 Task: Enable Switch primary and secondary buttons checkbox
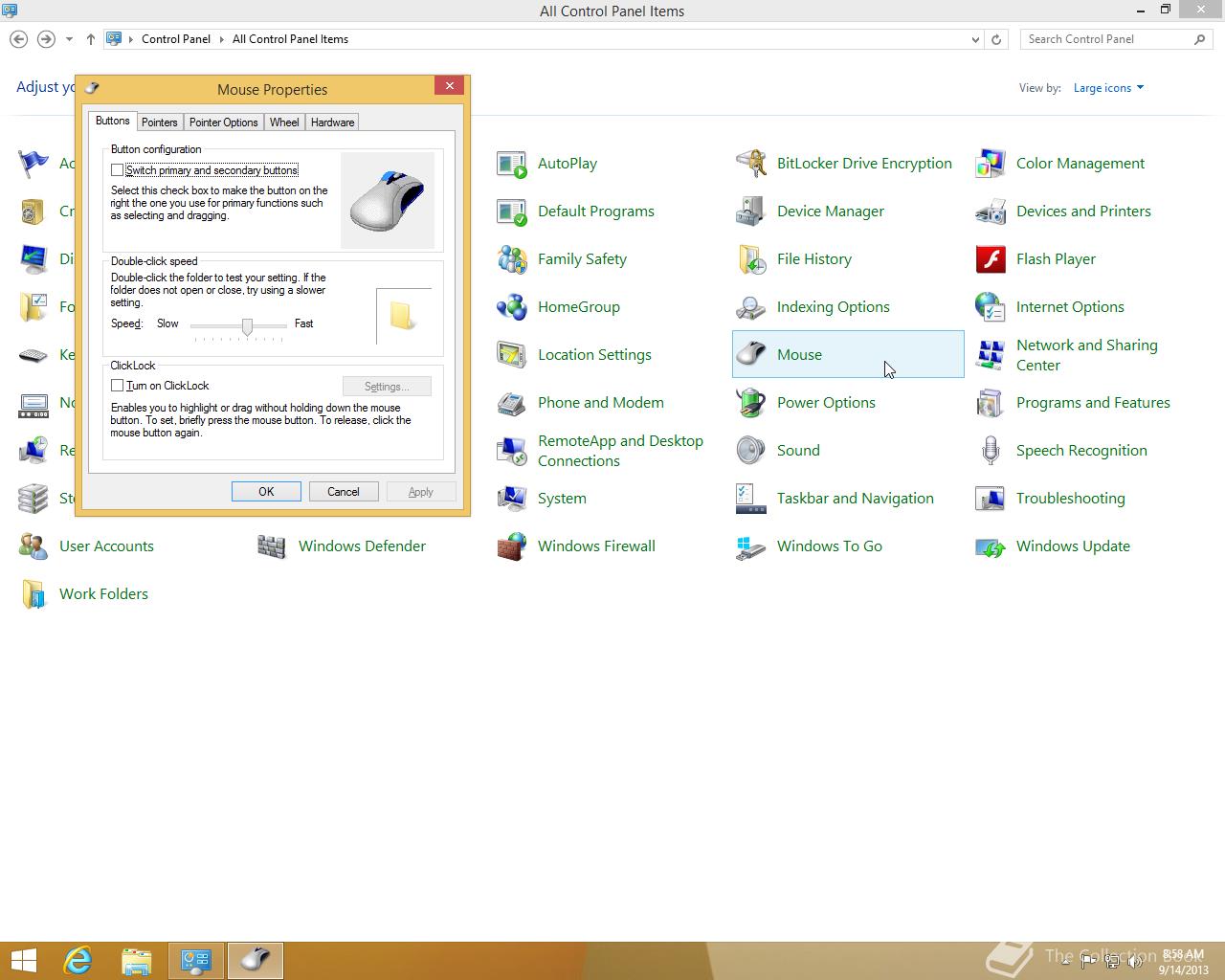(x=117, y=170)
